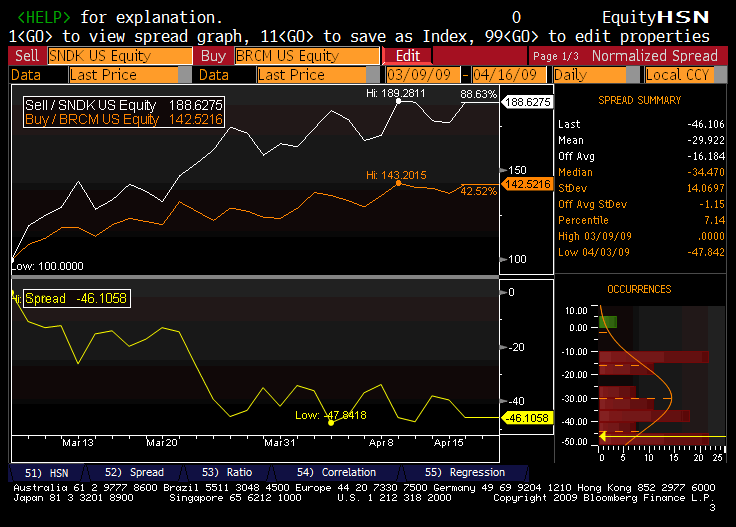Screen dimensions: 736x527
Task: Open the Daily periodicity dropdown
Action: click(596, 75)
